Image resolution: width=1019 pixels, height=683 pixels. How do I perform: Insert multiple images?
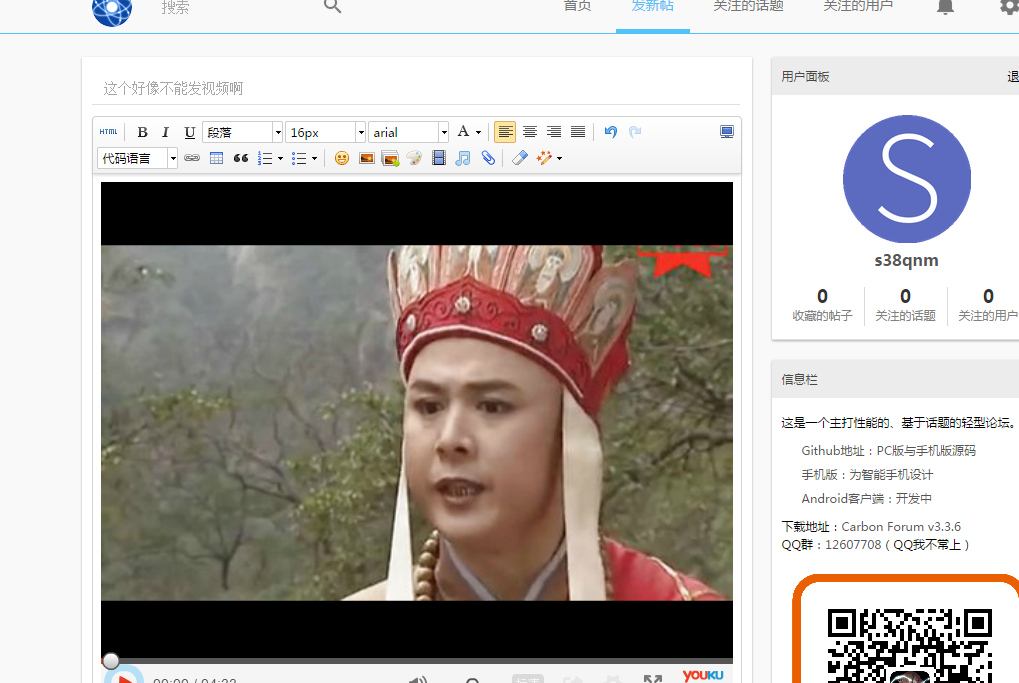391,158
